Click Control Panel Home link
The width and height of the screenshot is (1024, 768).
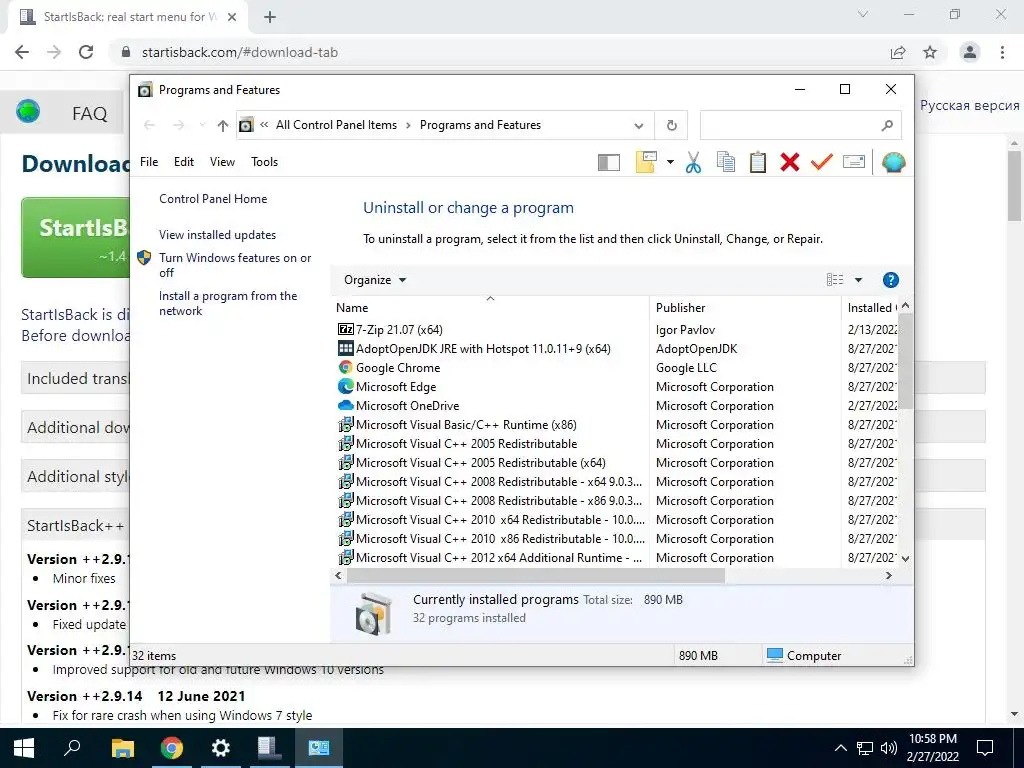point(213,199)
